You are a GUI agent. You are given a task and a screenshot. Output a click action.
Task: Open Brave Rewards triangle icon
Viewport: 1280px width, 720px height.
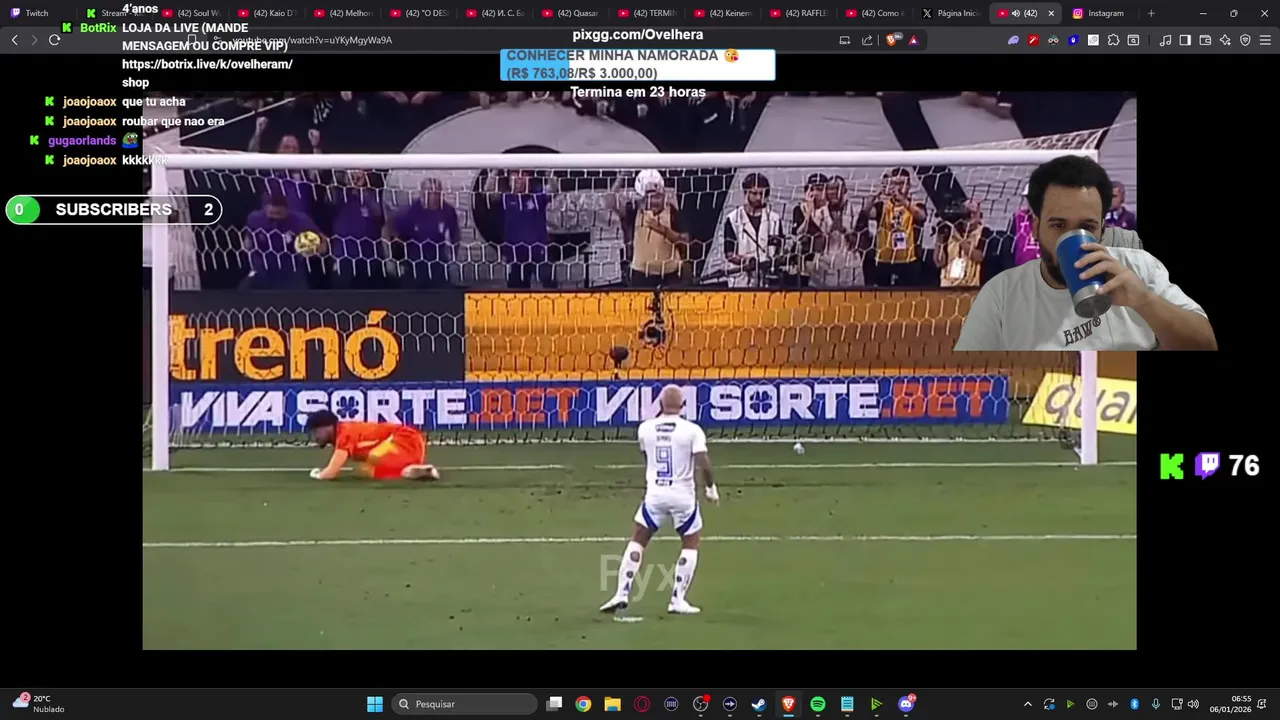coord(913,40)
